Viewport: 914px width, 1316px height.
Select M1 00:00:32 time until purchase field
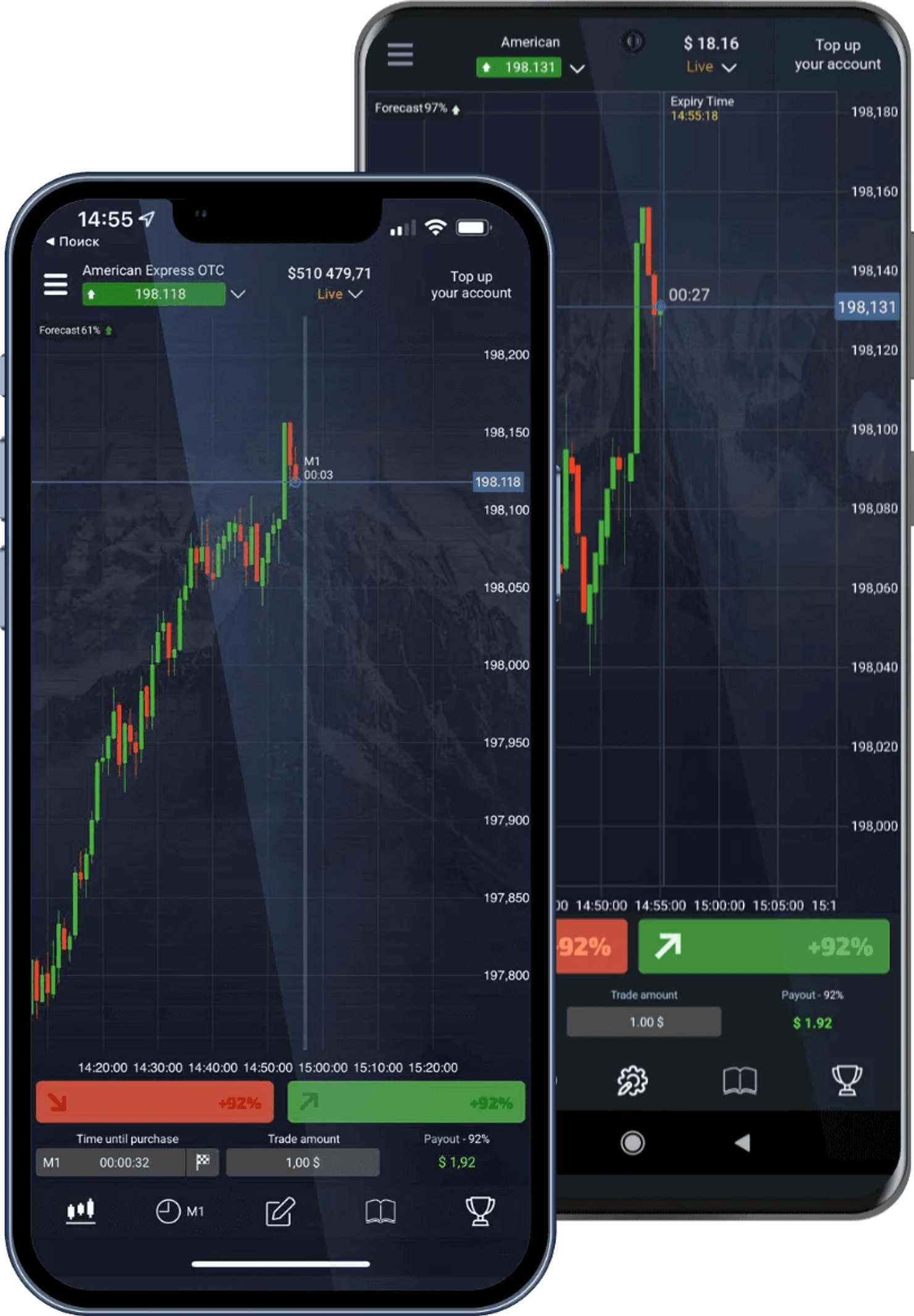coord(111,1162)
